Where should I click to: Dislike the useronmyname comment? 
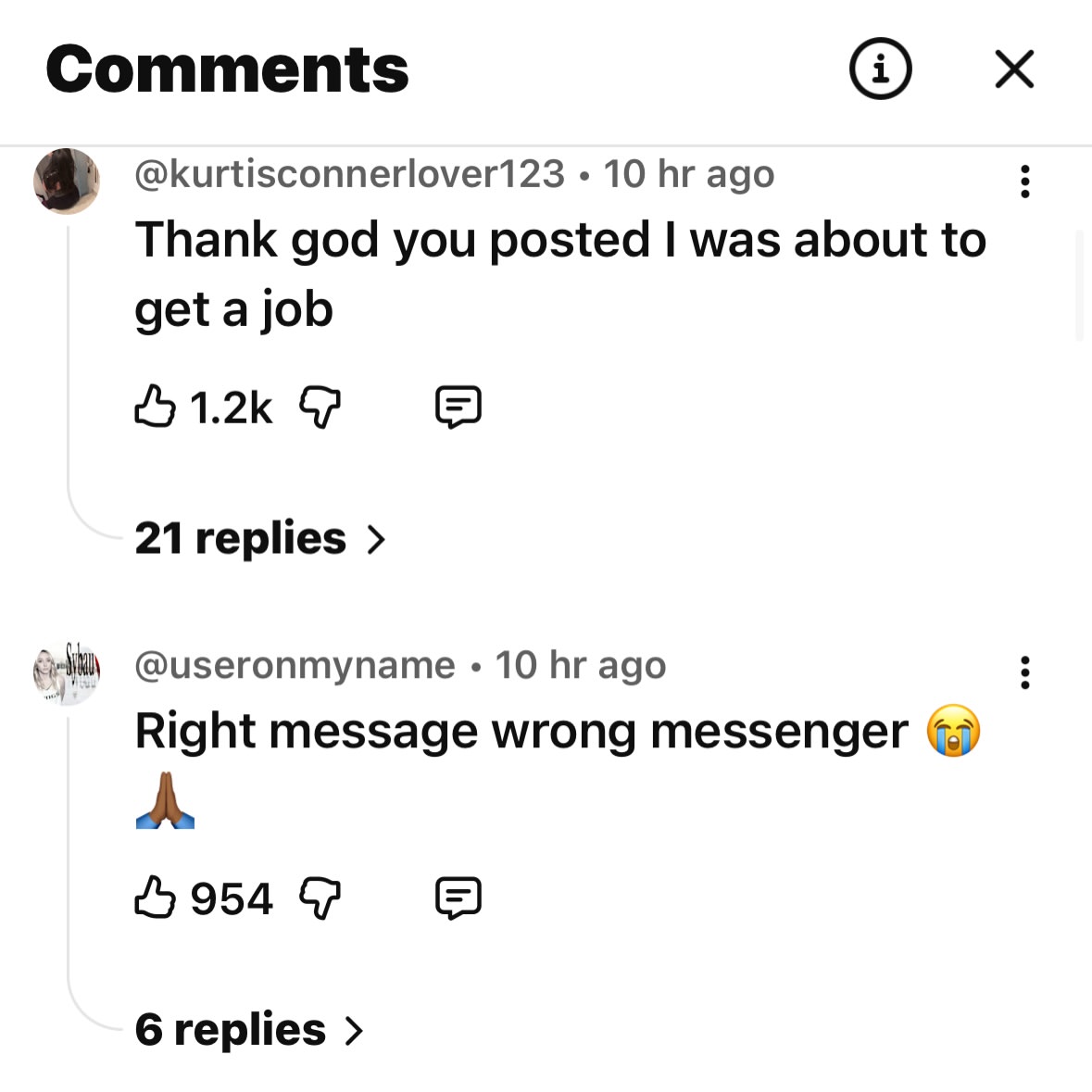(320, 897)
